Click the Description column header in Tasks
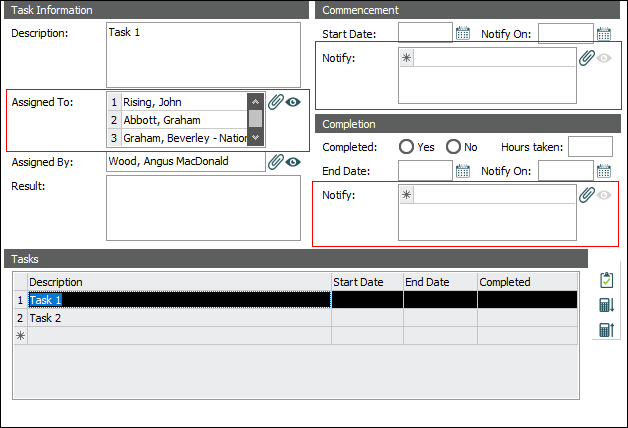 click(180, 282)
